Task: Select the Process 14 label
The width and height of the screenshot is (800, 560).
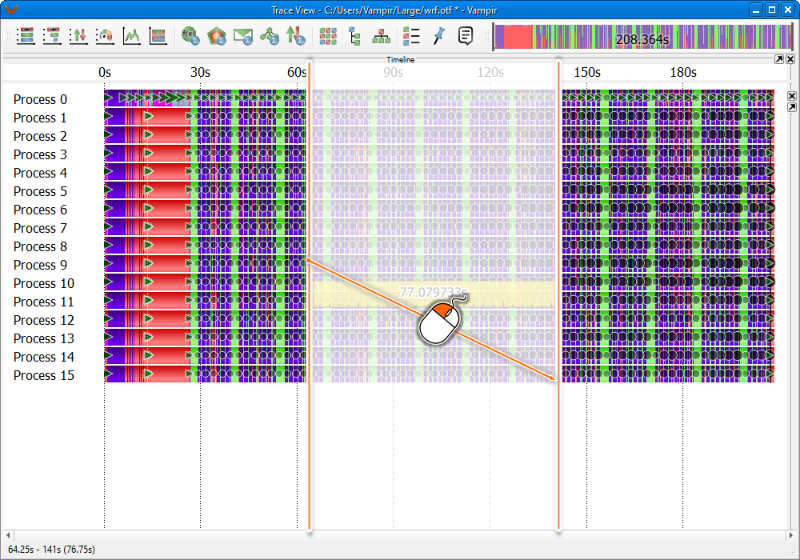Action: click(43, 357)
